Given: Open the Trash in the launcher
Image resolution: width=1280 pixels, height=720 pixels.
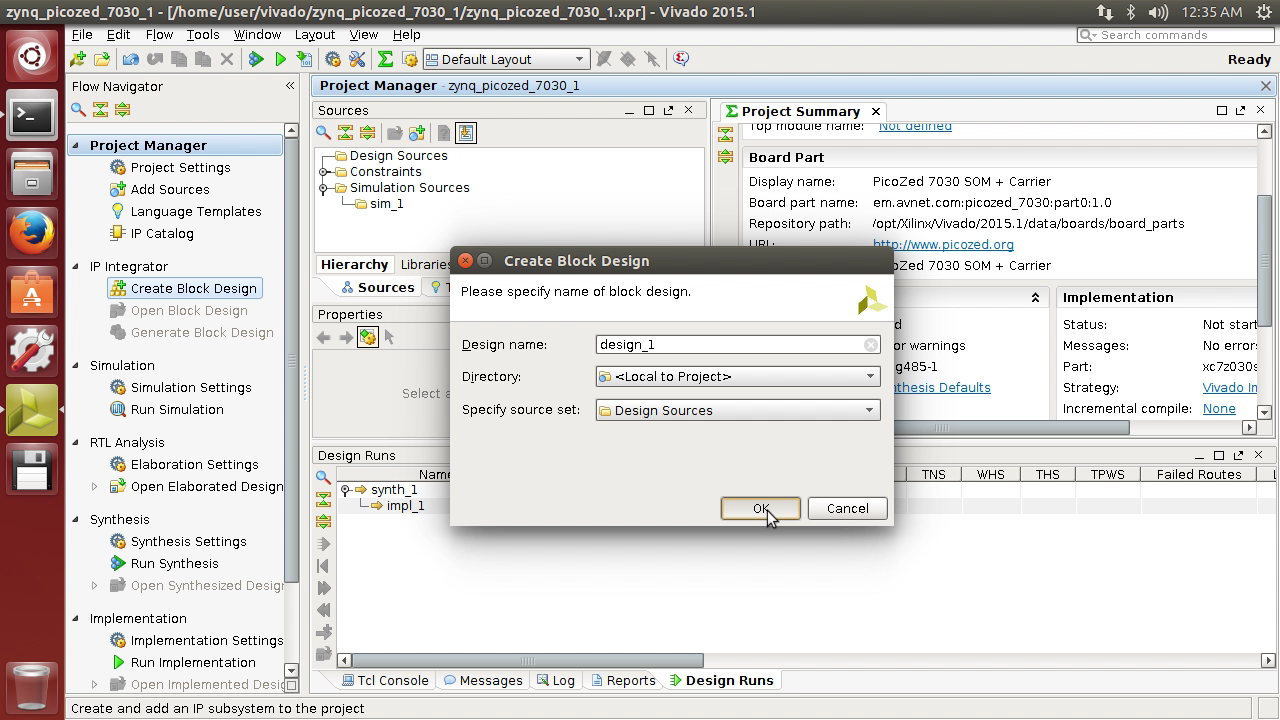Looking at the screenshot, I should pos(32,687).
